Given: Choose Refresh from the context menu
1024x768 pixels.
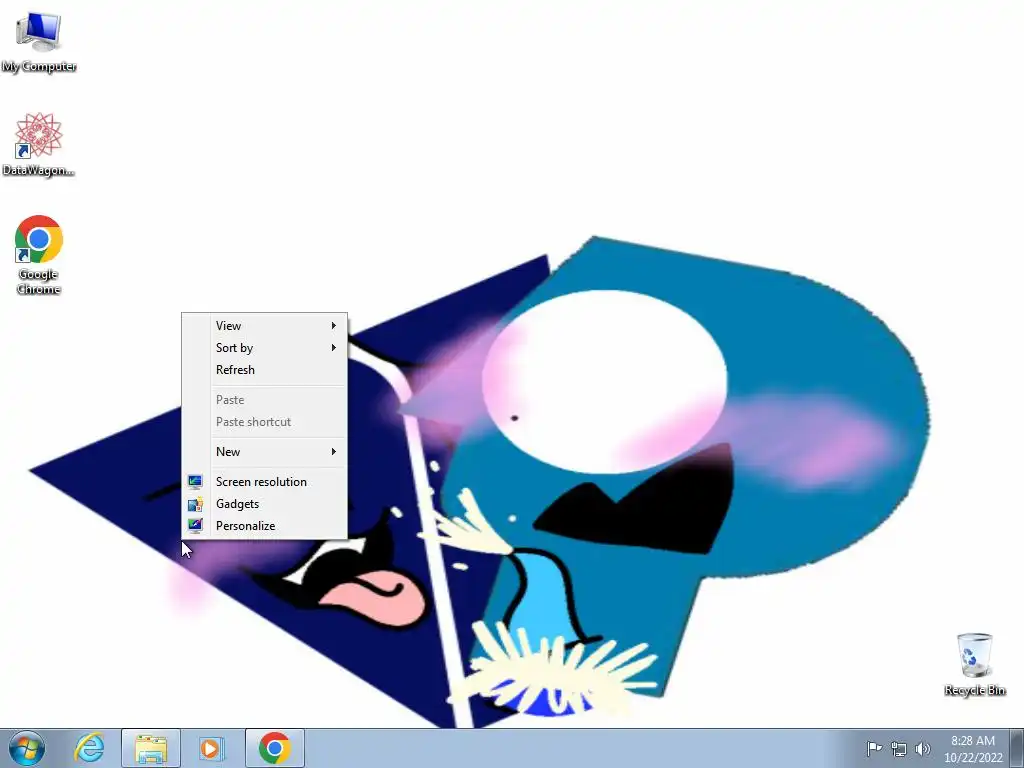Looking at the screenshot, I should [x=264, y=370].
